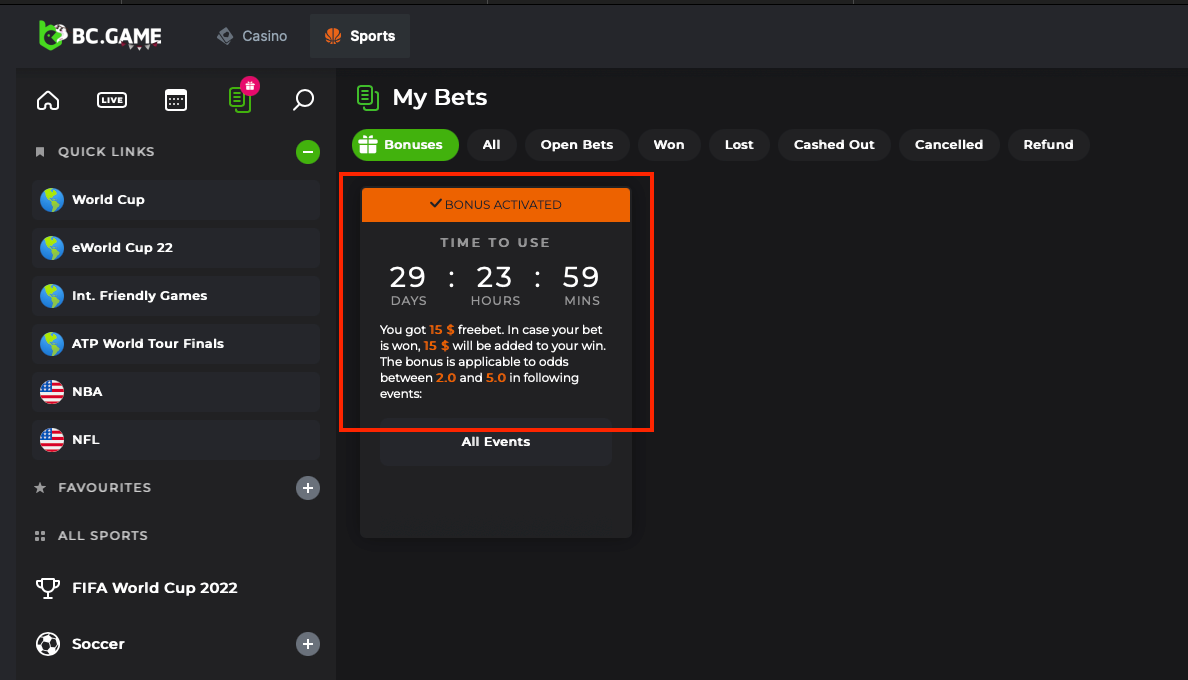Open the bet slip icon with gift badge
1188x680 pixels.
point(240,98)
